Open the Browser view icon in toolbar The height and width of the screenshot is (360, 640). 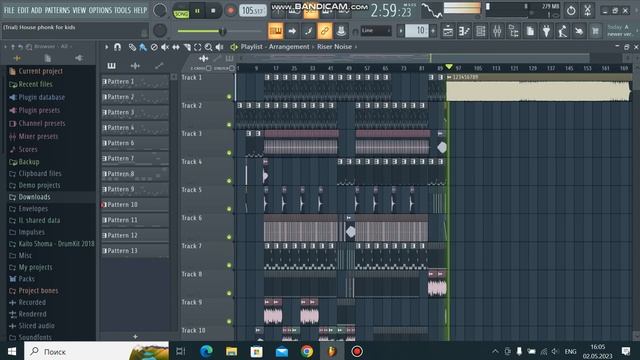[x=513, y=31]
